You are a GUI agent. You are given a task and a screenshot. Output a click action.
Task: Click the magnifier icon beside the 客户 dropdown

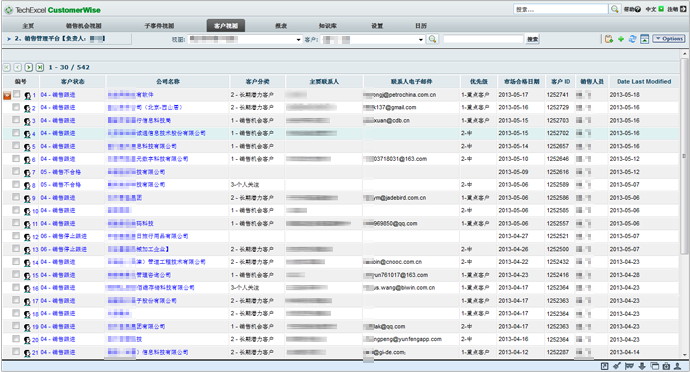(x=433, y=39)
